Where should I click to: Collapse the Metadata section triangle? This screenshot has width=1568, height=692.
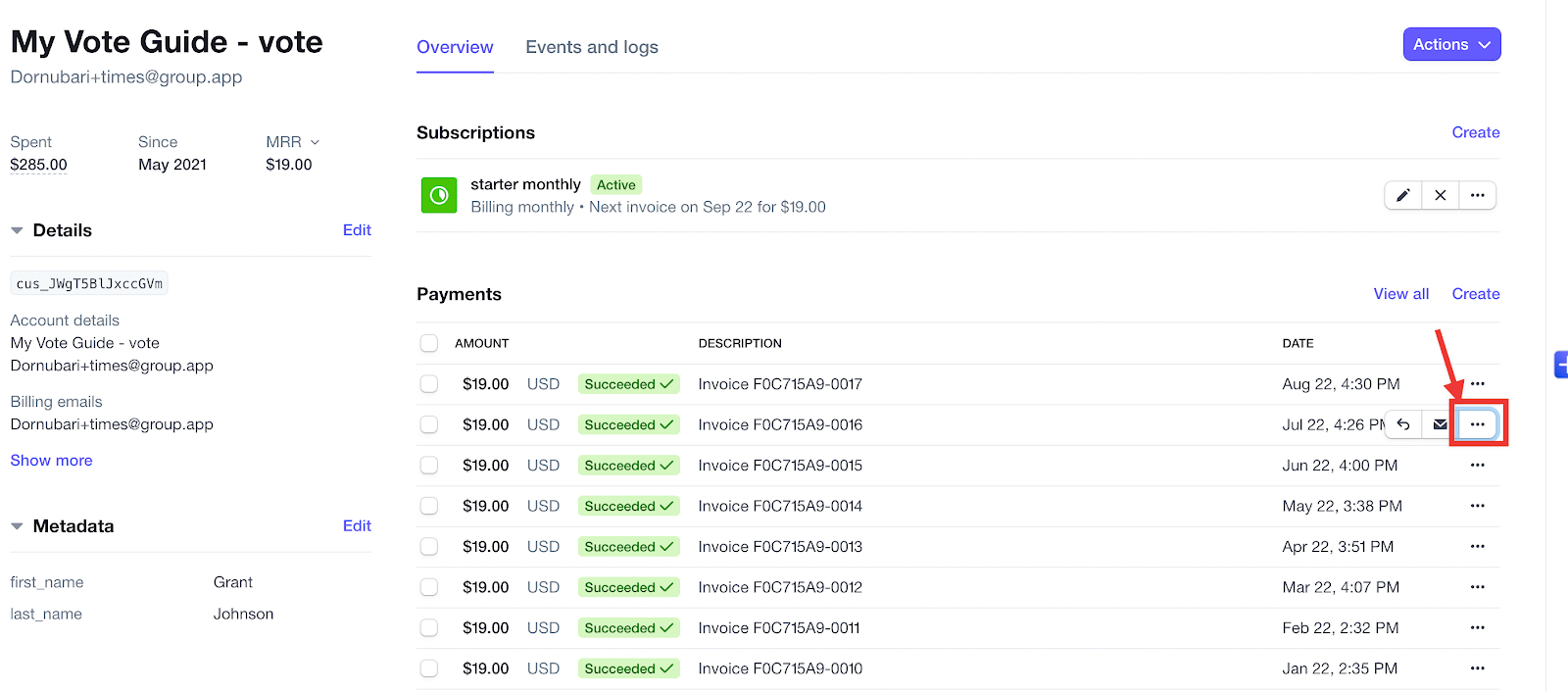[17, 526]
